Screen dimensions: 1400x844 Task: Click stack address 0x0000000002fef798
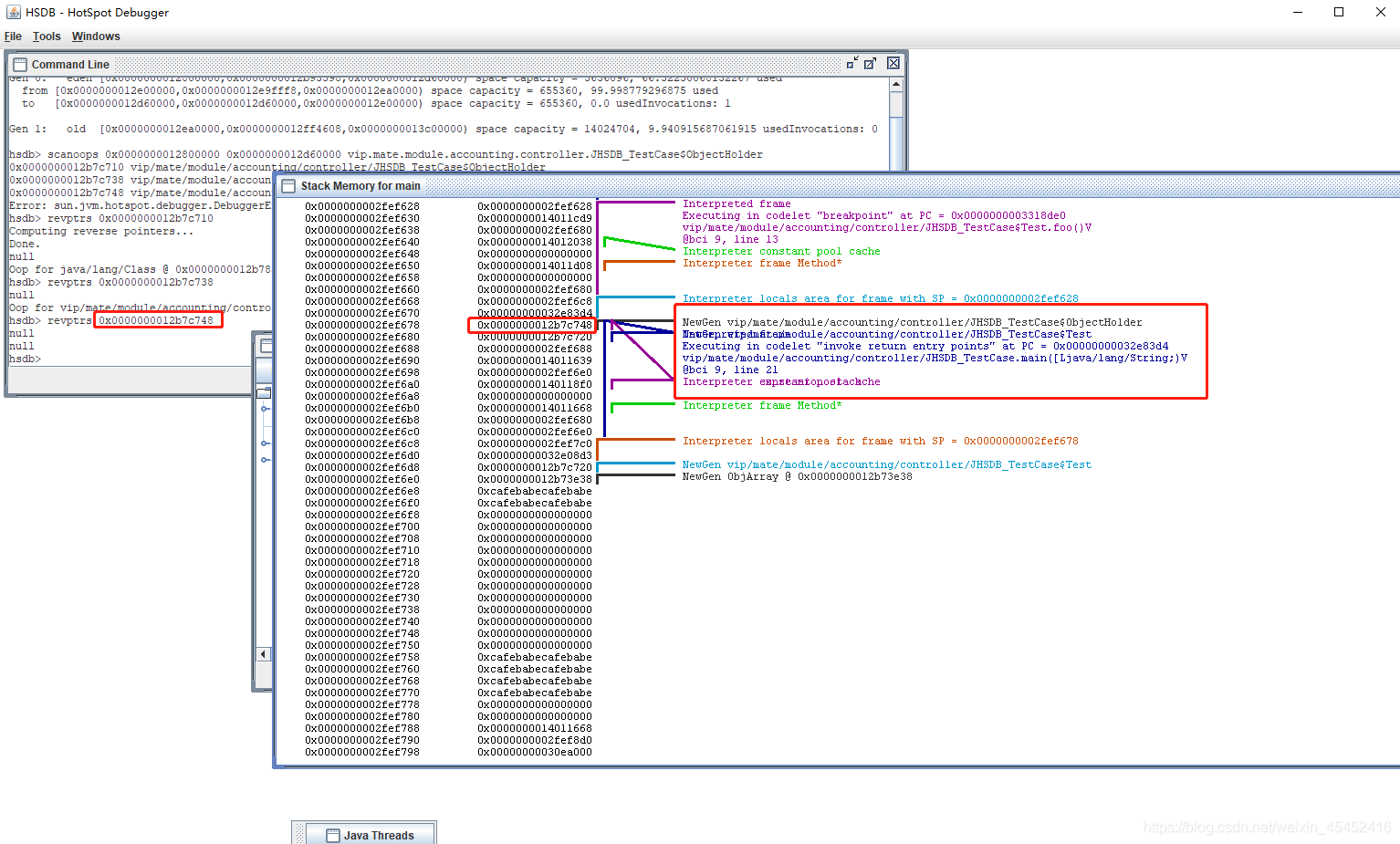point(362,752)
